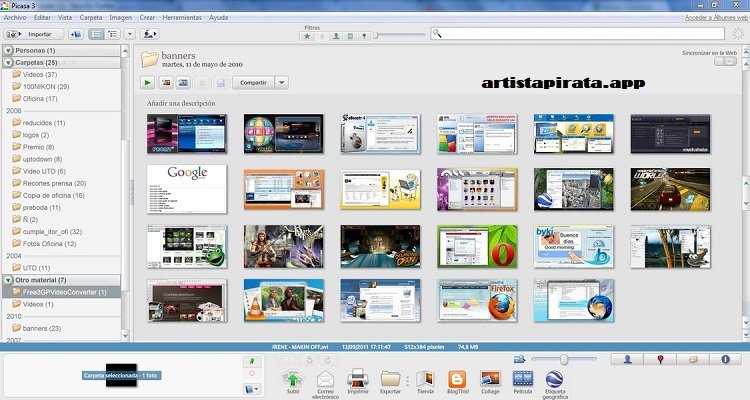Open the Crear menu
This screenshot has height=400, width=750.
click(x=147, y=17)
